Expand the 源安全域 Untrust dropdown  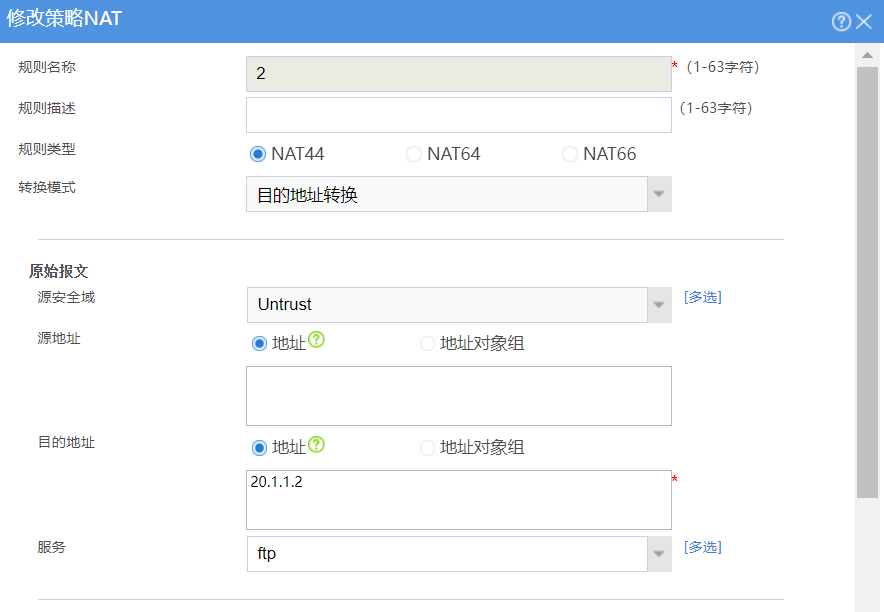659,305
